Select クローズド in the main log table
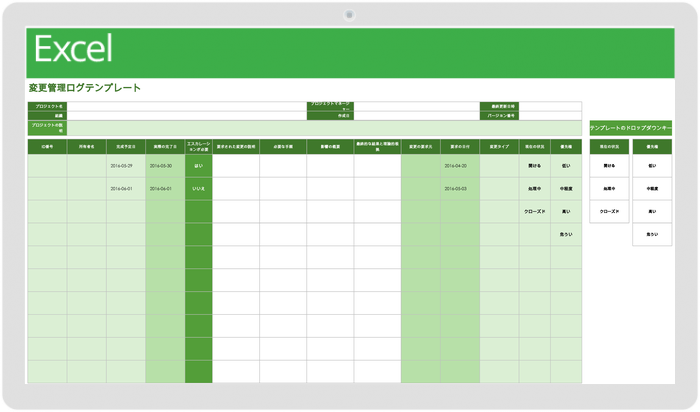 point(534,212)
